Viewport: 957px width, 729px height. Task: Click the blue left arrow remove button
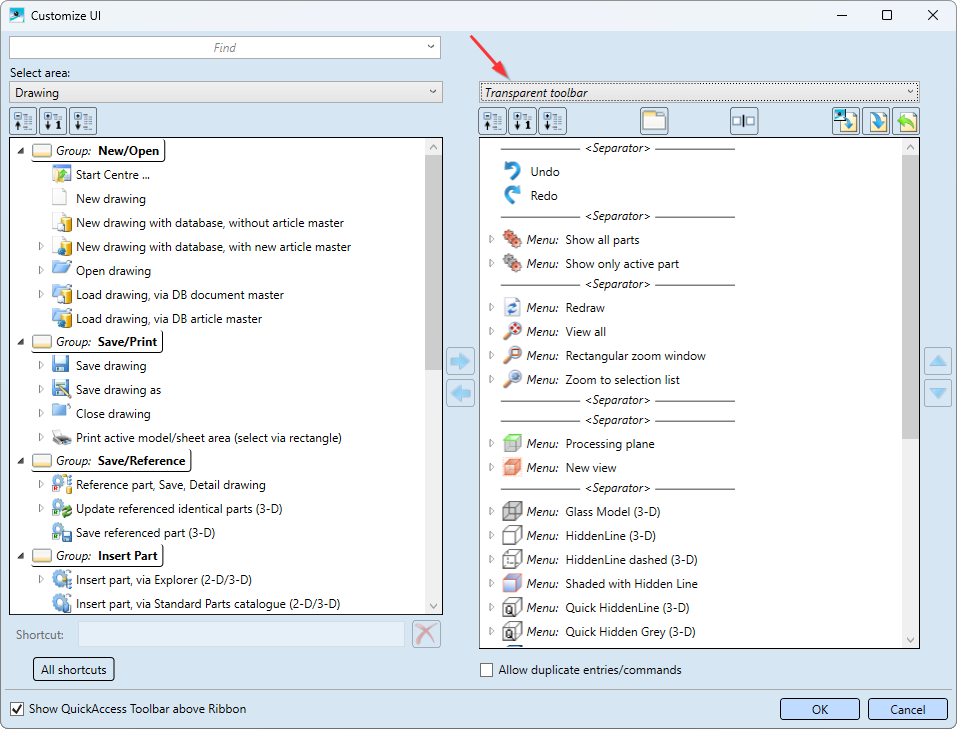[x=460, y=393]
